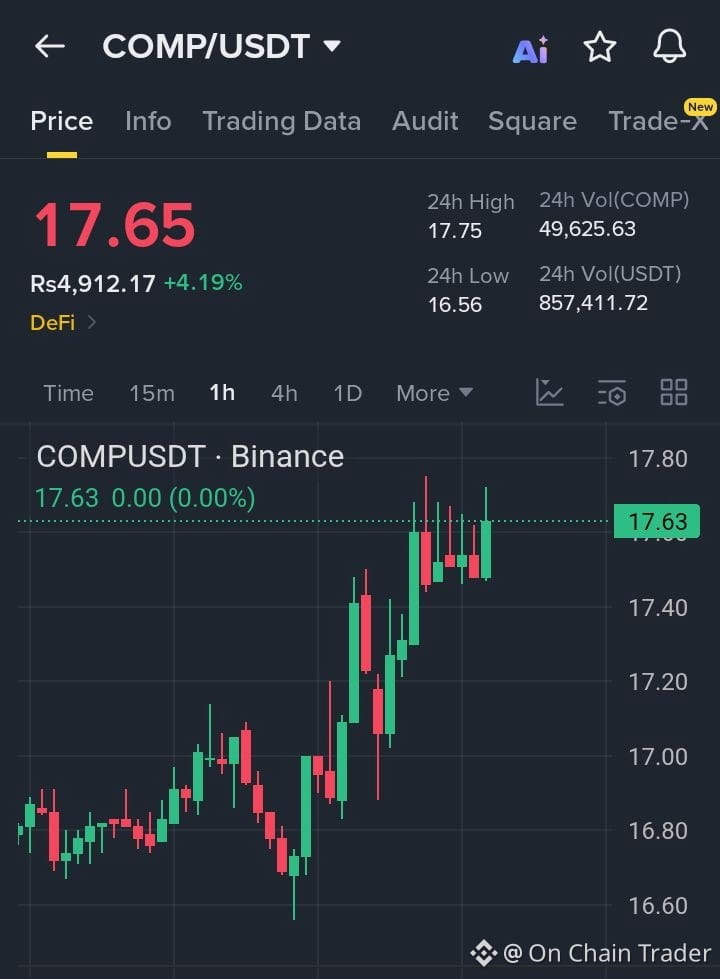Tap the Rs4,912.17 converted price
The height and width of the screenshot is (979, 720).
click(x=92, y=284)
